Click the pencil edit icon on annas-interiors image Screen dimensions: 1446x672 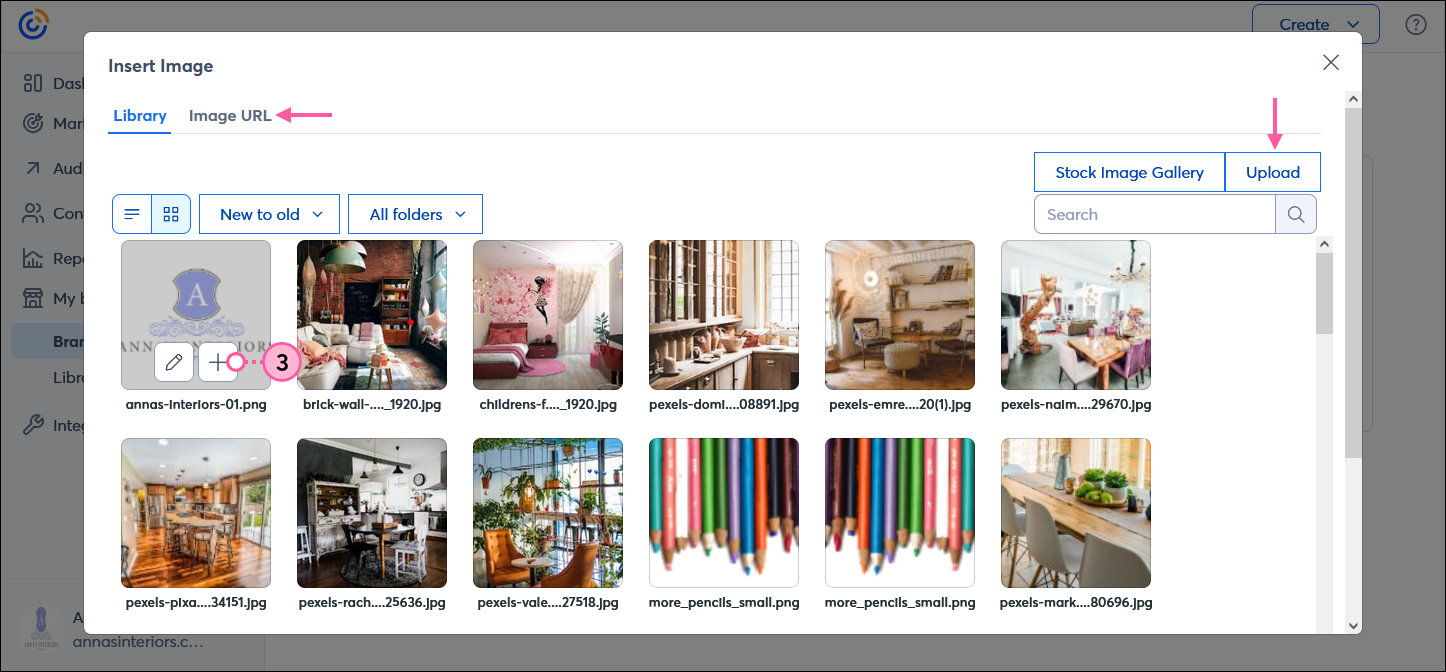[x=174, y=362]
